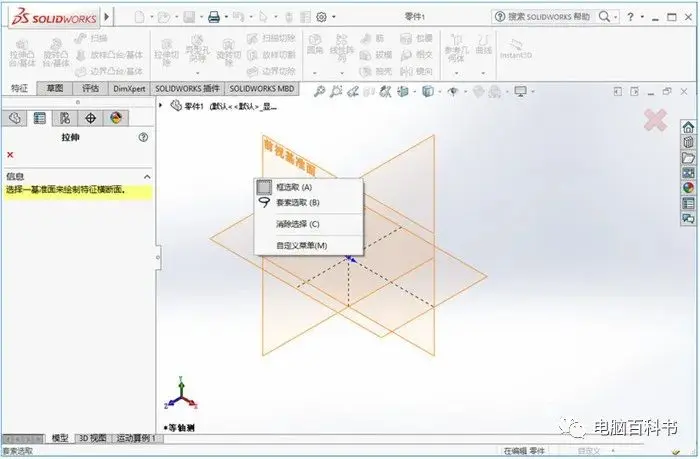Switch to the 评估 ribbon tab
The height and width of the screenshot is (459, 700).
coord(91,88)
